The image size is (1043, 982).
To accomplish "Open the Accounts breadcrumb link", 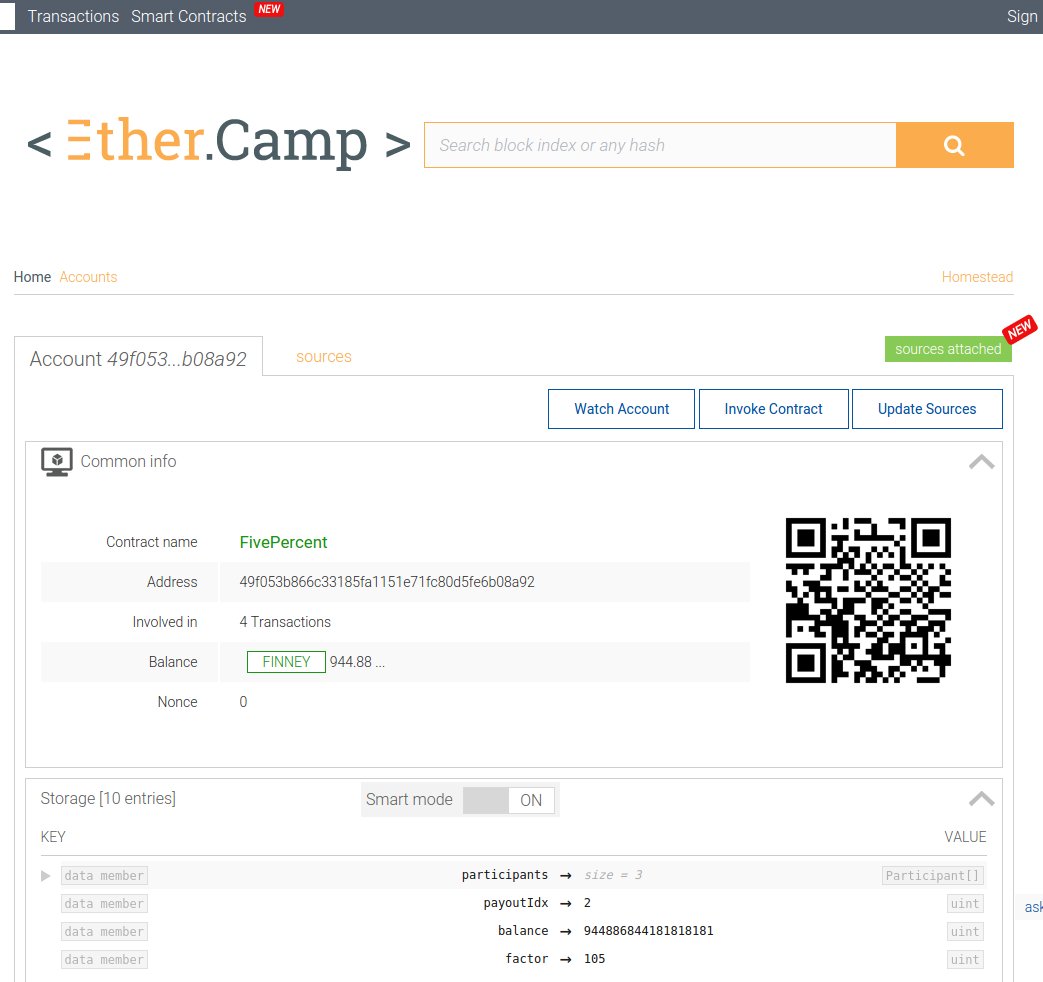I will [x=88, y=277].
